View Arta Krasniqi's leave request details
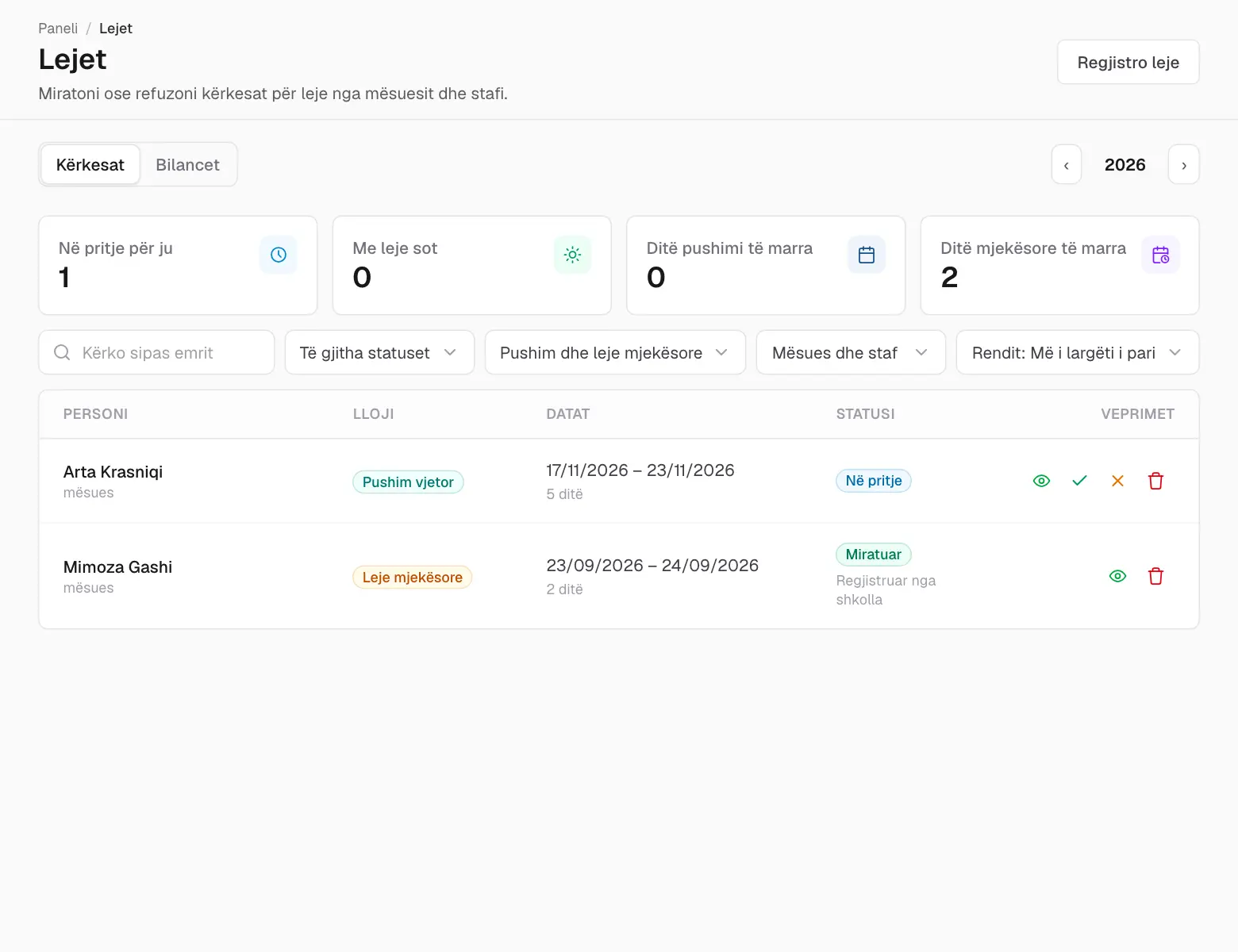Screen dimensions: 1238x952 [x=1041, y=481]
